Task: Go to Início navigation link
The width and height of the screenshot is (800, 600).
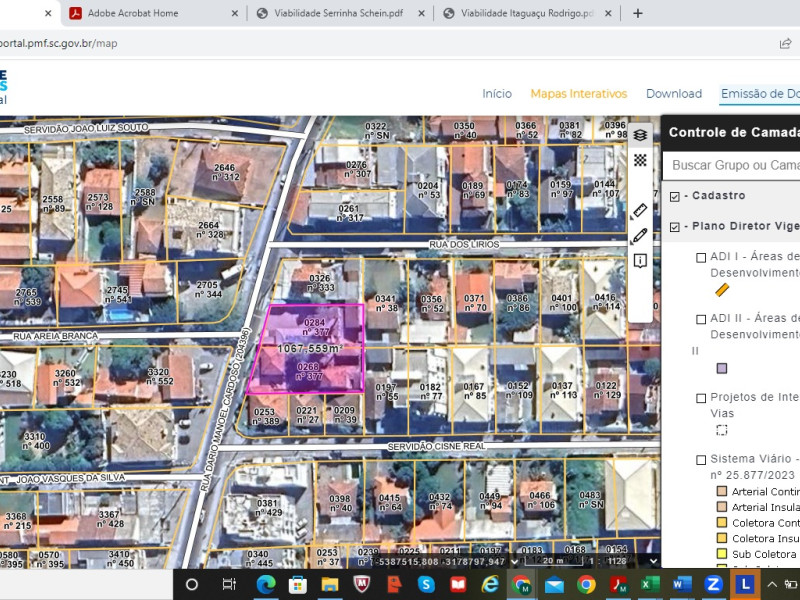Action: pyautogui.click(x=497, y=94)
